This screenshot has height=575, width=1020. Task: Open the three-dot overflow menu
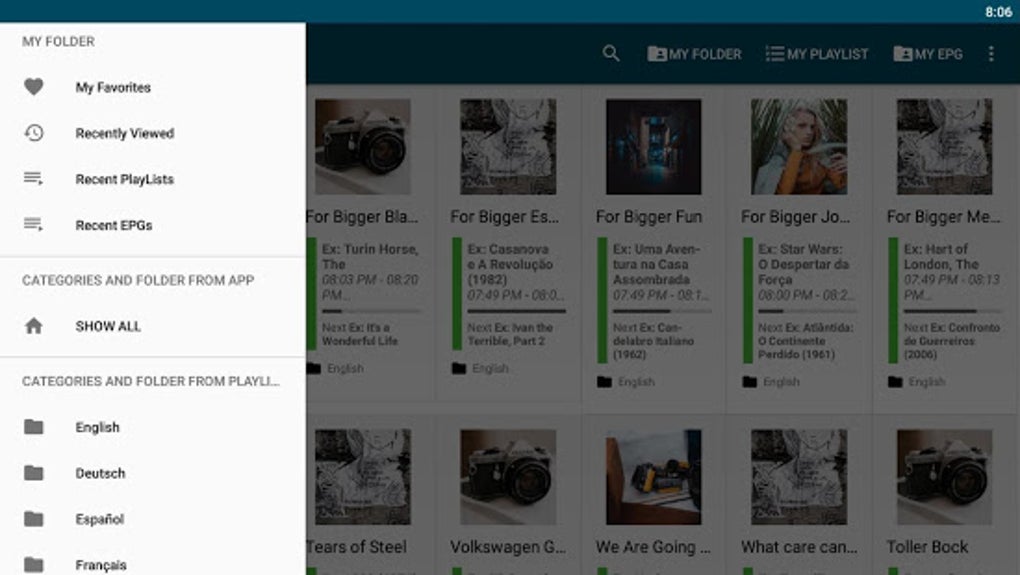coord(991,53)
